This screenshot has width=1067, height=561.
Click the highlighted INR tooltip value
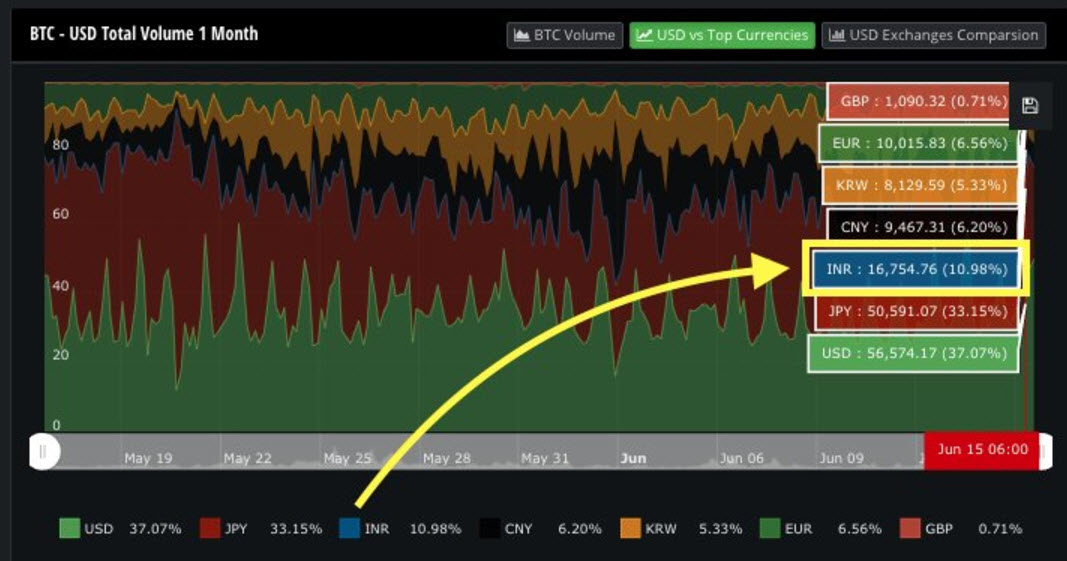[915, 269]
